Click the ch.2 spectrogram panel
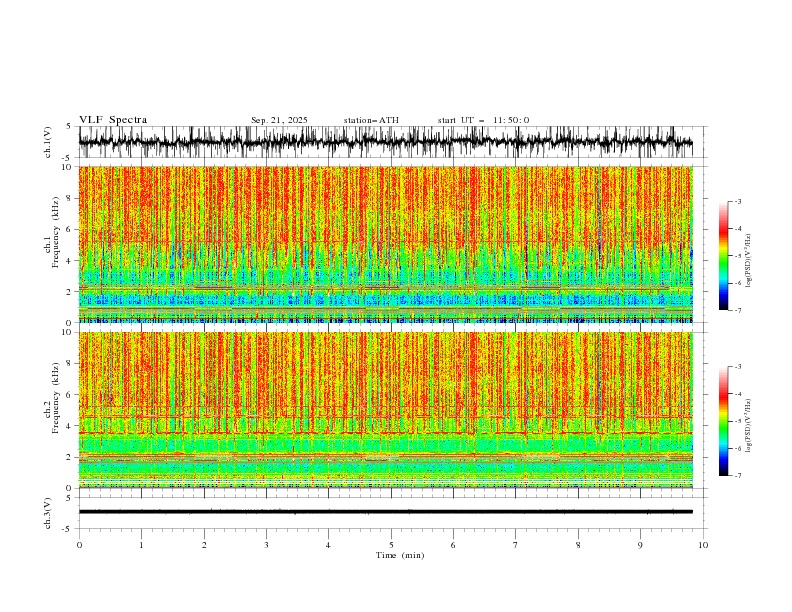The height and width of the screenshot is (612, 792). point(386,410)
